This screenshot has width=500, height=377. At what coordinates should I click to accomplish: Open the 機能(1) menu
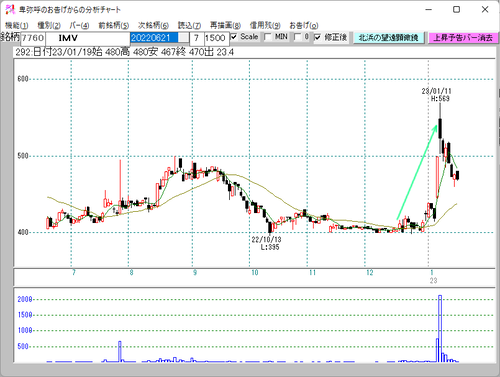pyautogui.click(x=17, y=25)
